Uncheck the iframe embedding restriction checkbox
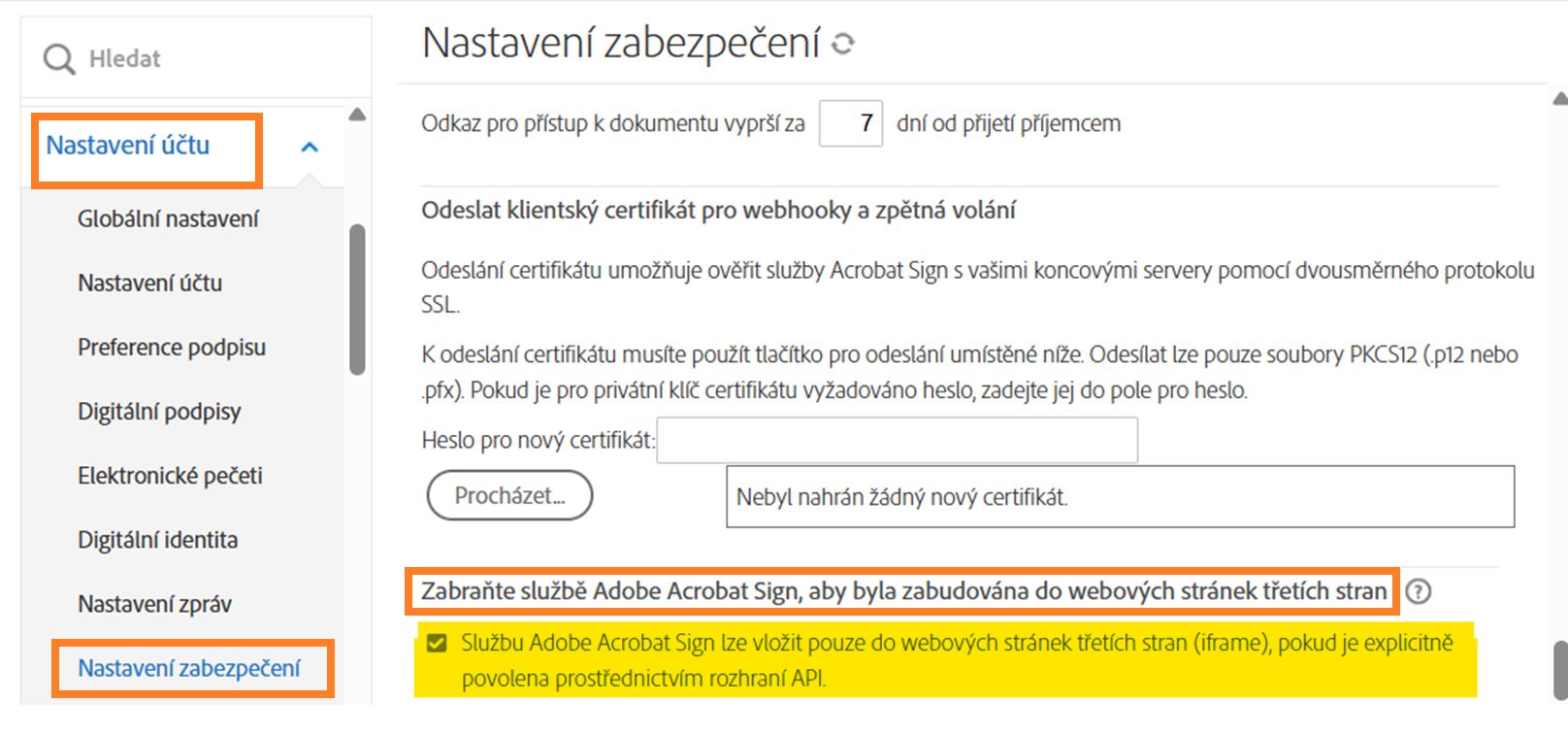 point(438,643)
